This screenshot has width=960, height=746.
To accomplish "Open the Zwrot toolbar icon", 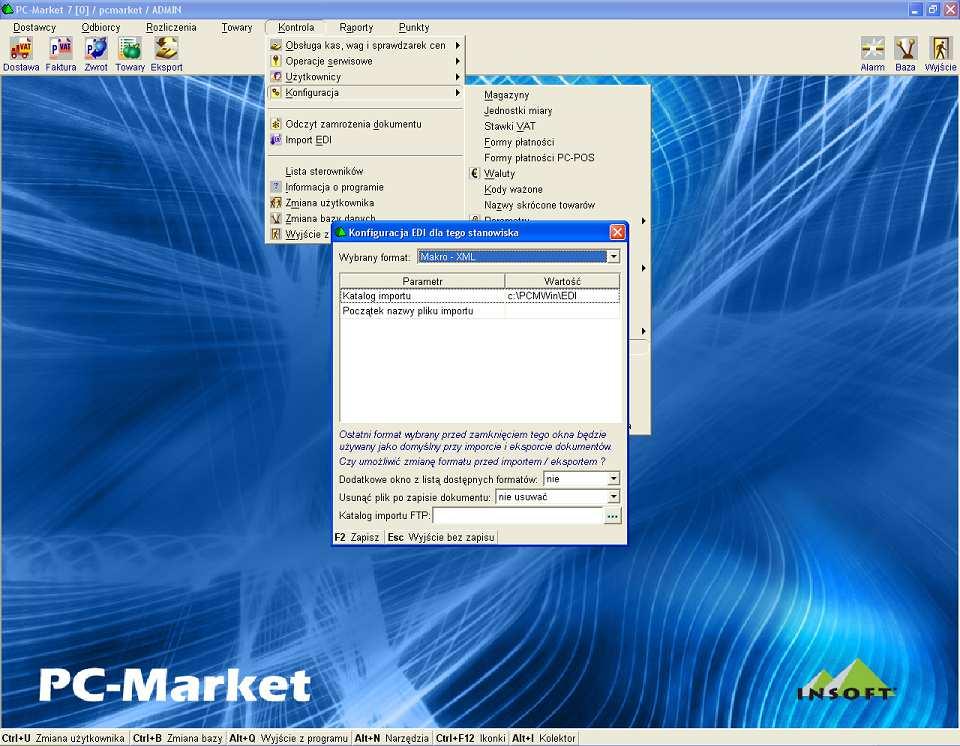I will click(96, 54).
